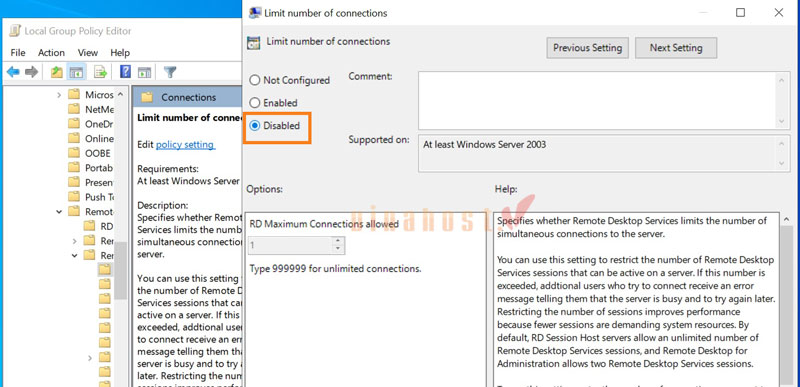Open the policy setting link

(x=185, y=144)
